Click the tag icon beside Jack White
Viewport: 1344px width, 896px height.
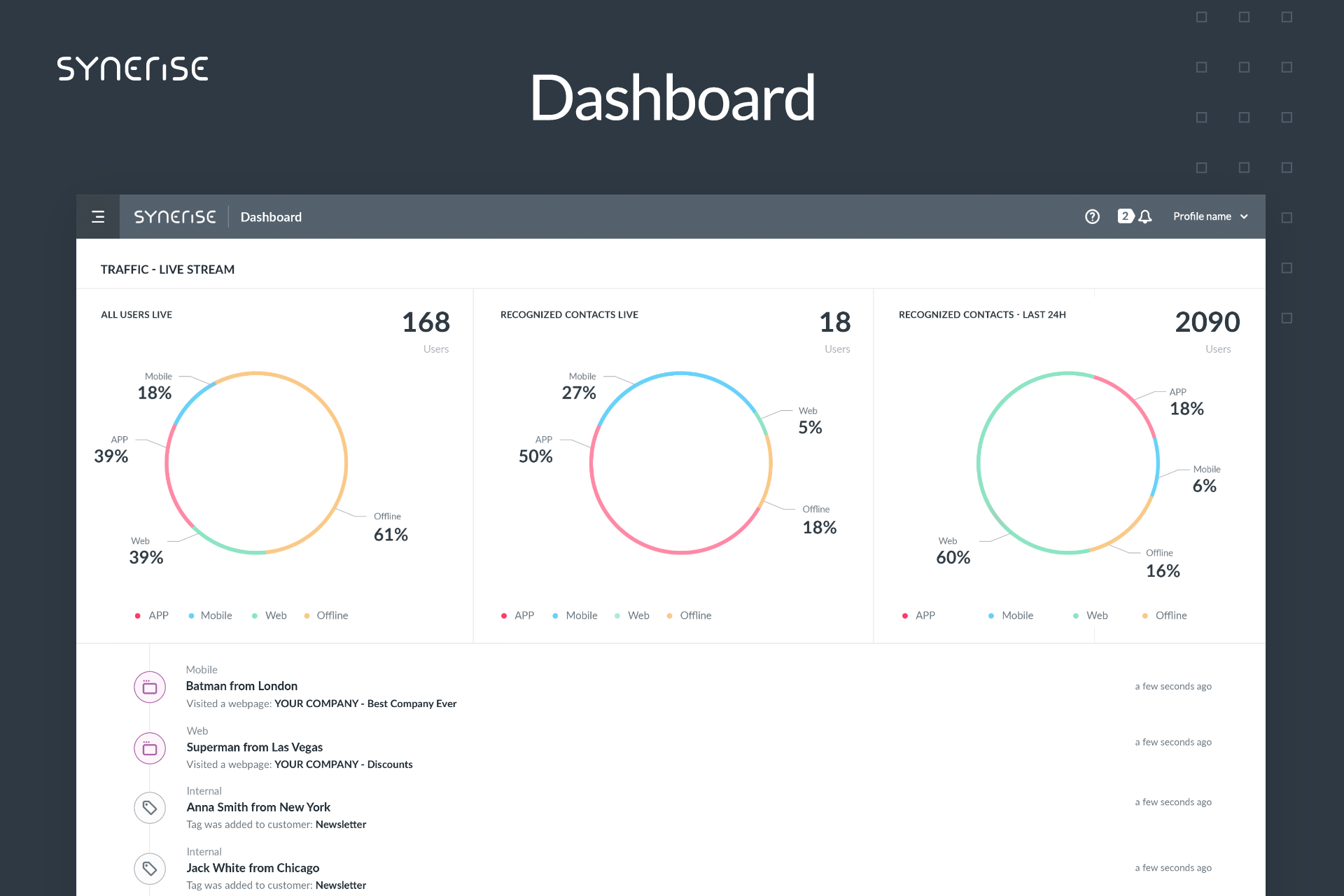click(150, 869)
